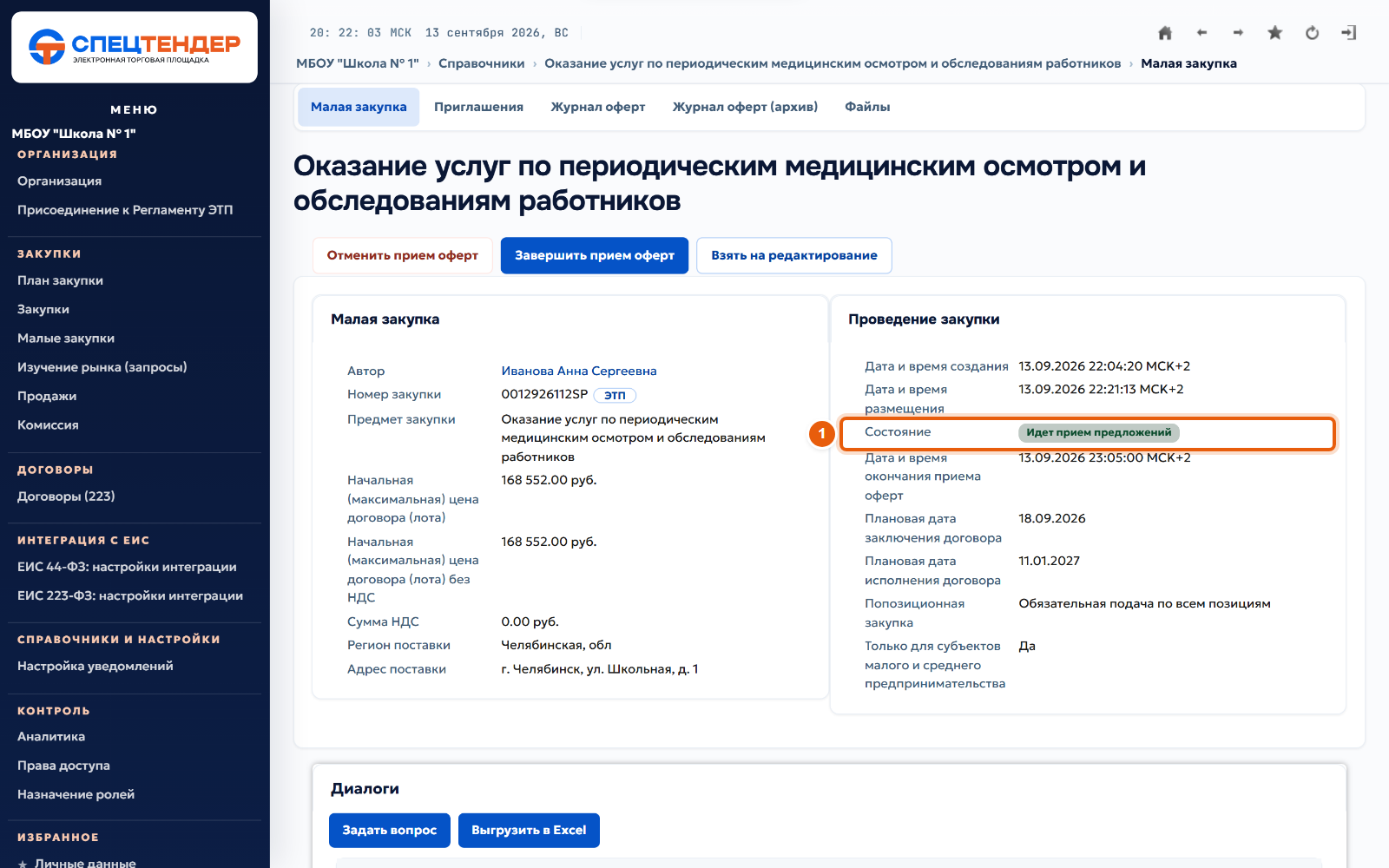Click the Задать вопрос button
This screenshot has width=1389, height=868.
(x=389, y=830)
